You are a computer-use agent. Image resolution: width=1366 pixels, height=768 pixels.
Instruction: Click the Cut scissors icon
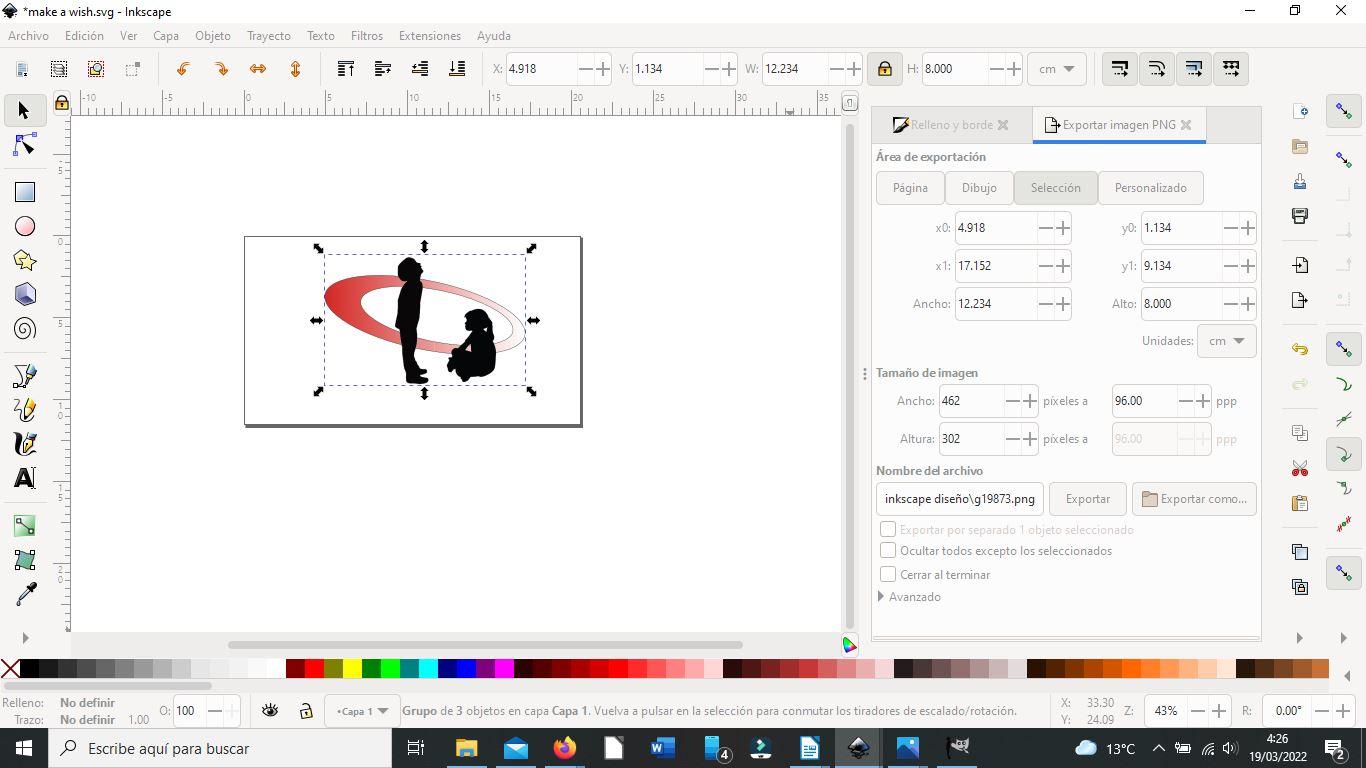(1300, 469)
